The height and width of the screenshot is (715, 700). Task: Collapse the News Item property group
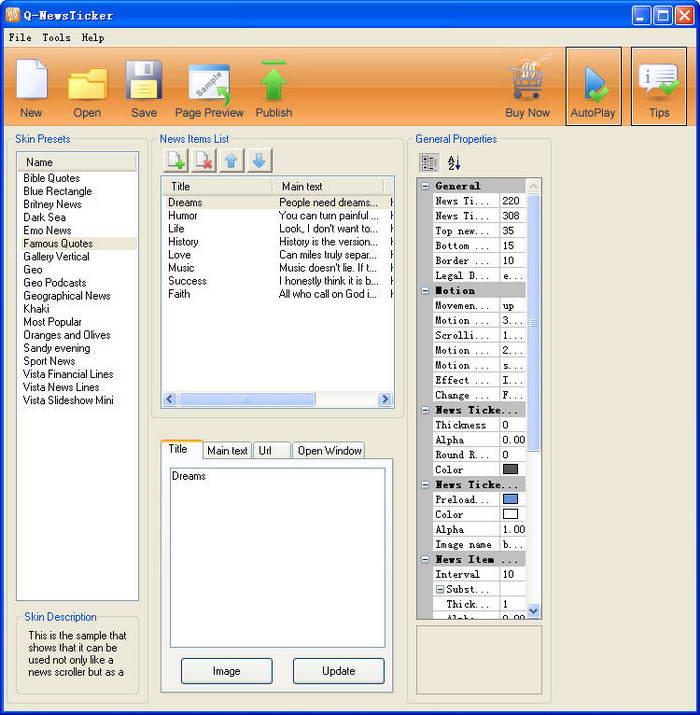tap(425, 559)
